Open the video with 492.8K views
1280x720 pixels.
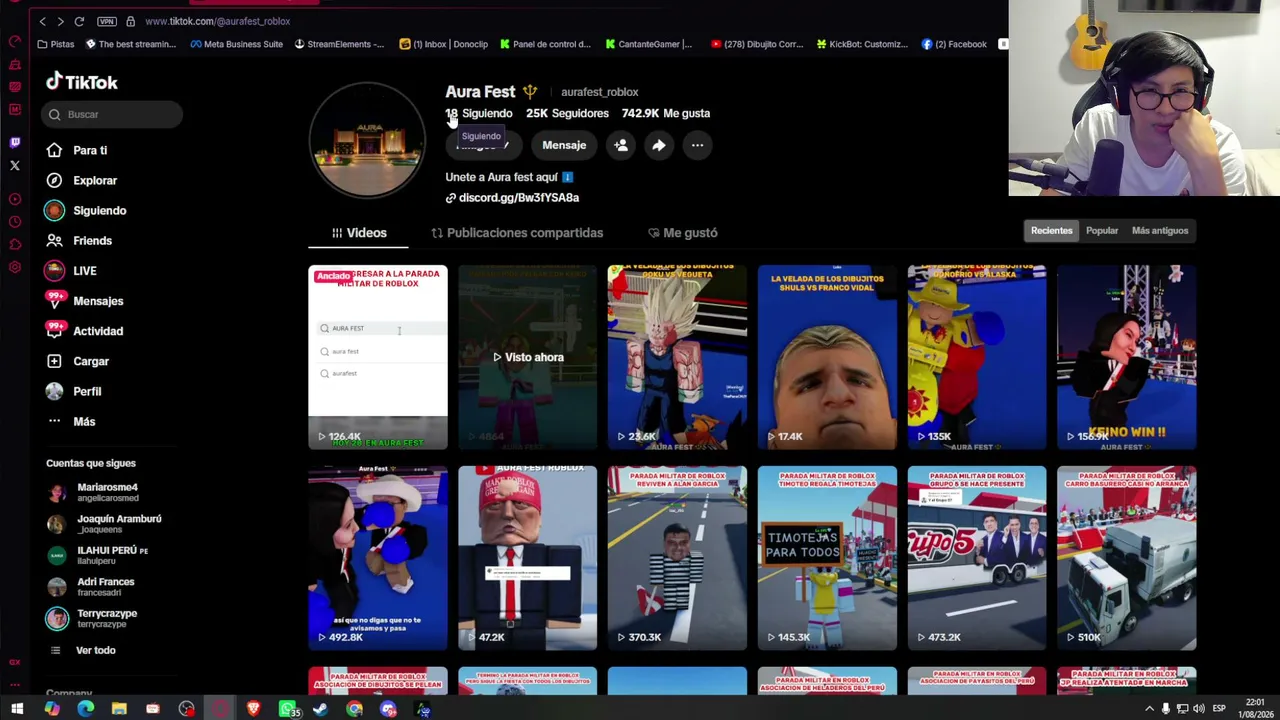point(378,558)
